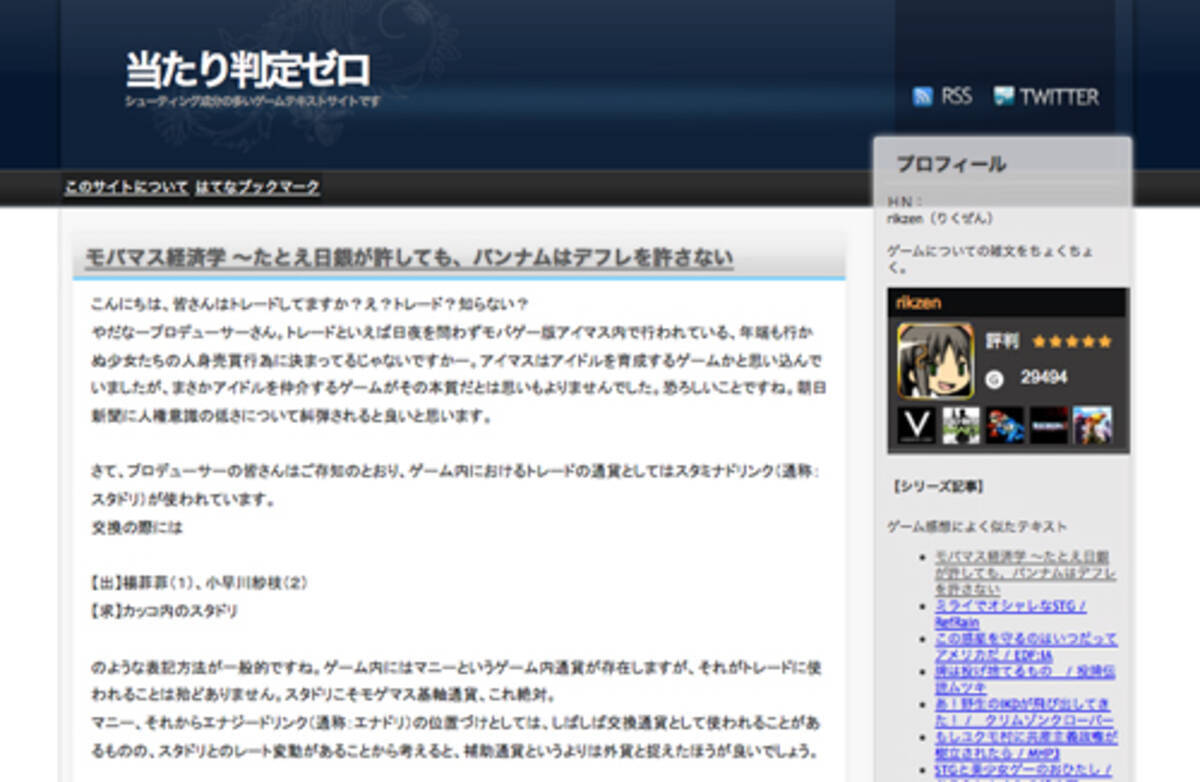Open the second game thumbnail in gamercard

click(961, 425)
